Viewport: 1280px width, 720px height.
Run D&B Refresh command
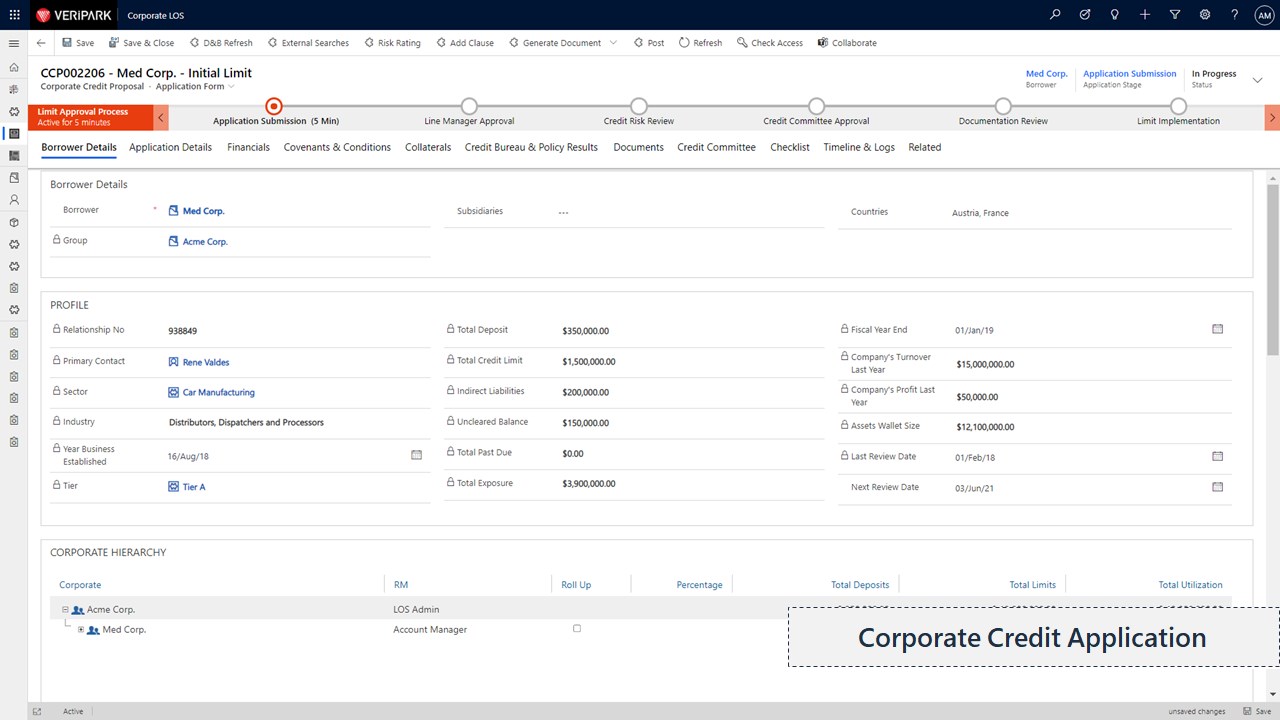pos(220,43)
